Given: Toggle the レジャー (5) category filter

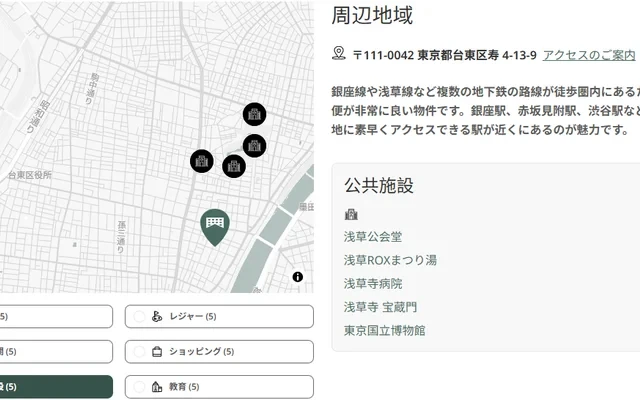Looking at the screenshot, I should tap(219, 317).
